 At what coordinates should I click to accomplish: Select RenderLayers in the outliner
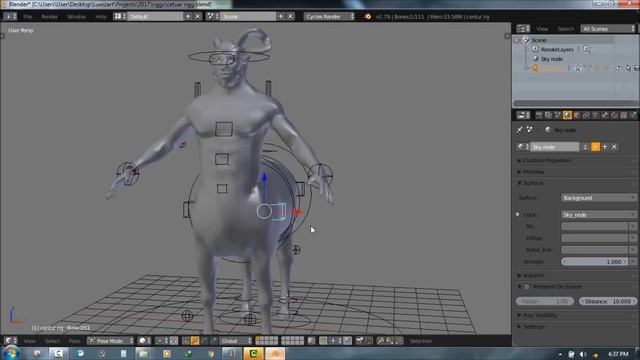tap(557, 49)
